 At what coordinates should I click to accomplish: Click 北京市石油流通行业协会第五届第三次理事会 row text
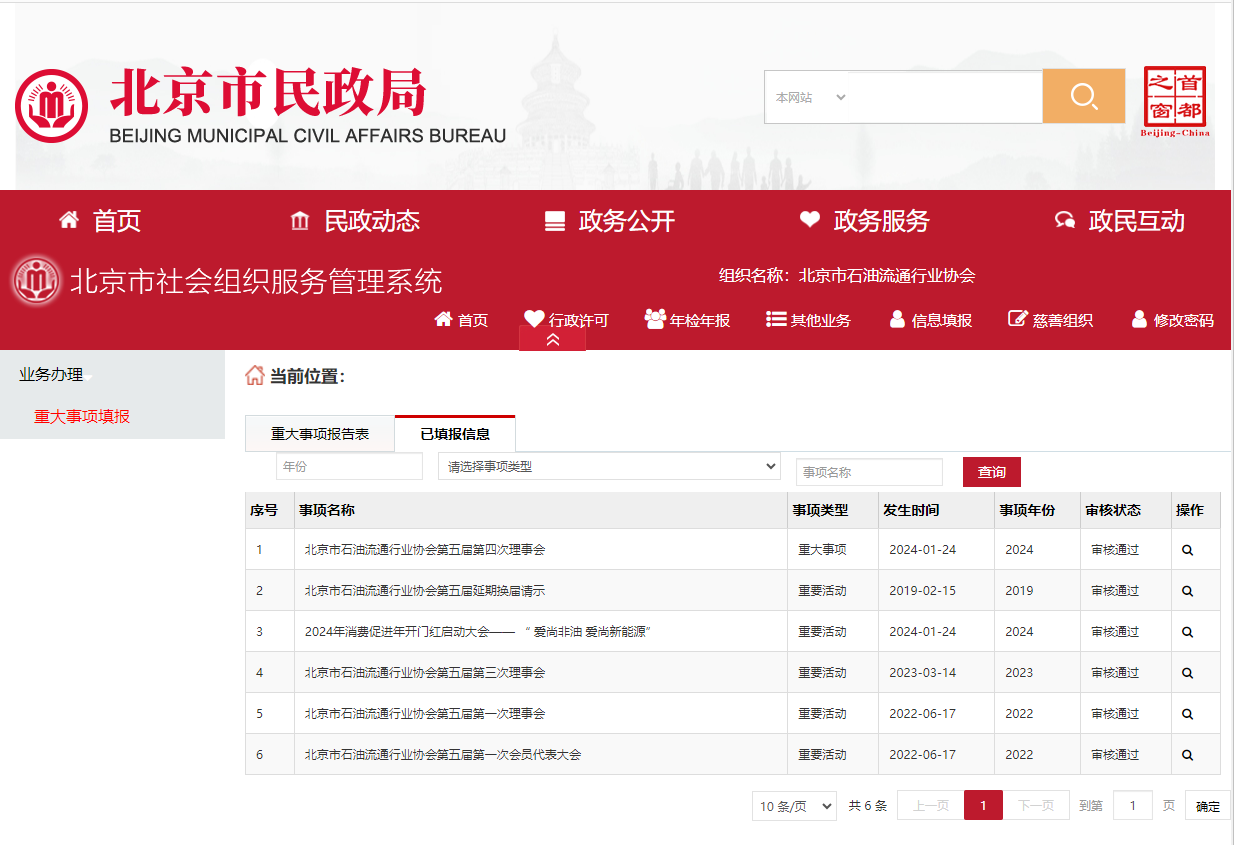click(425, 673)
